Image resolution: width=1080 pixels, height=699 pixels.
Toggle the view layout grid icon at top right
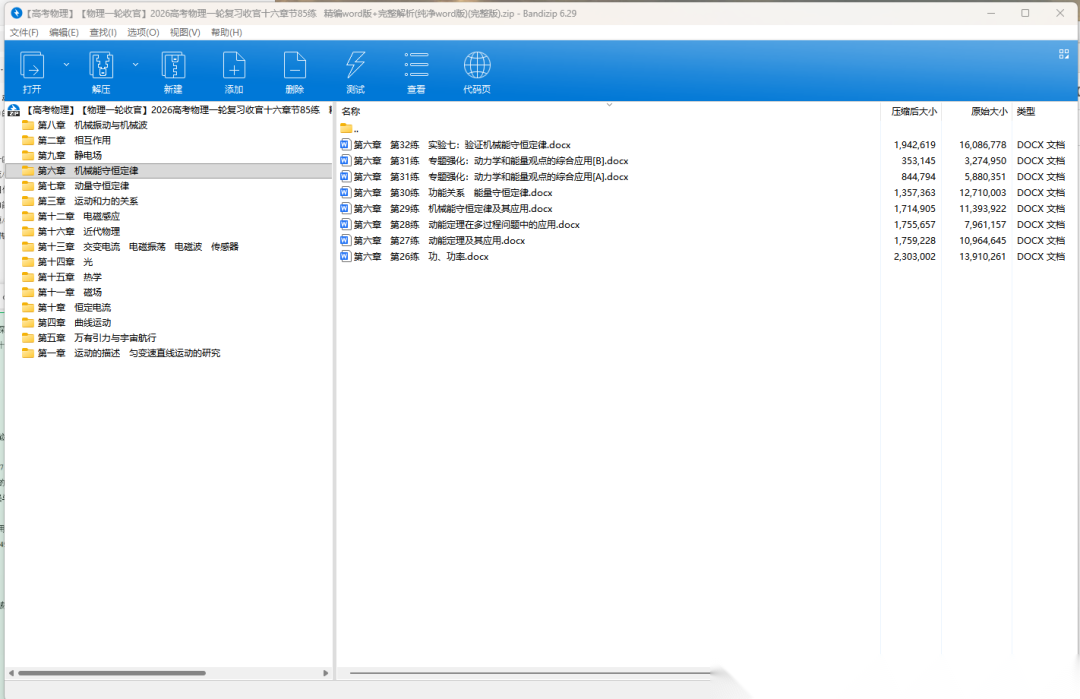pyautogui.click(x=1064, y=55)
